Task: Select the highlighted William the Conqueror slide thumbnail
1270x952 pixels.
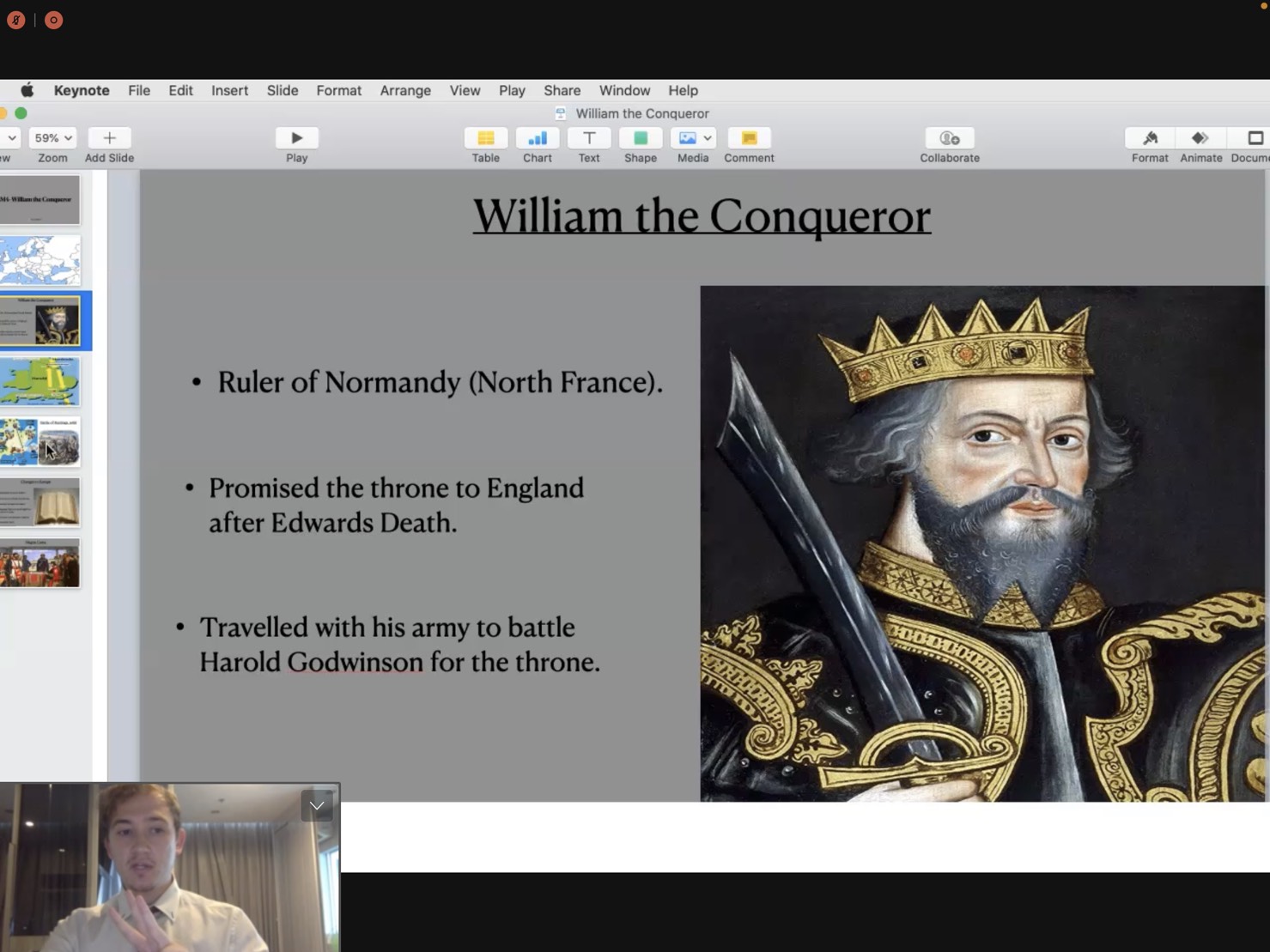Action: [39, 321]
